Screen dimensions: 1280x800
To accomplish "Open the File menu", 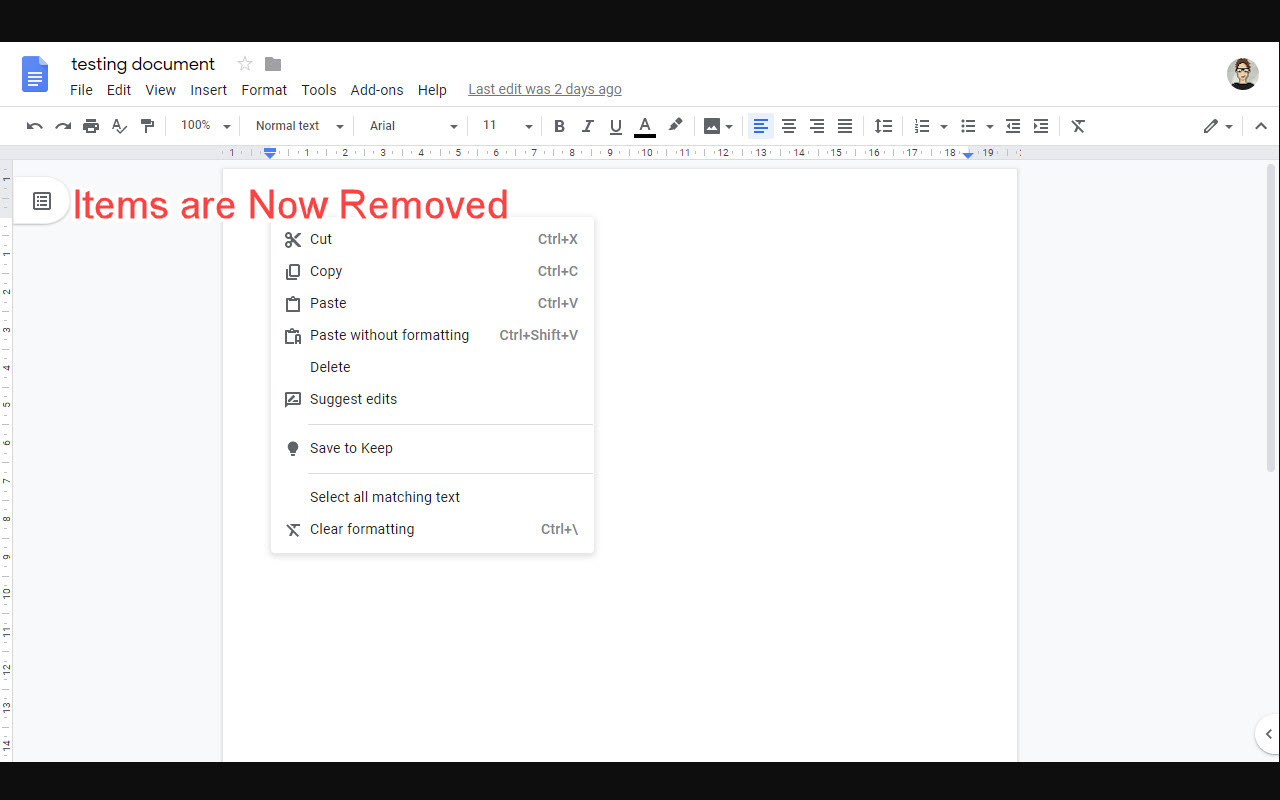I will [x=81, y=90].
